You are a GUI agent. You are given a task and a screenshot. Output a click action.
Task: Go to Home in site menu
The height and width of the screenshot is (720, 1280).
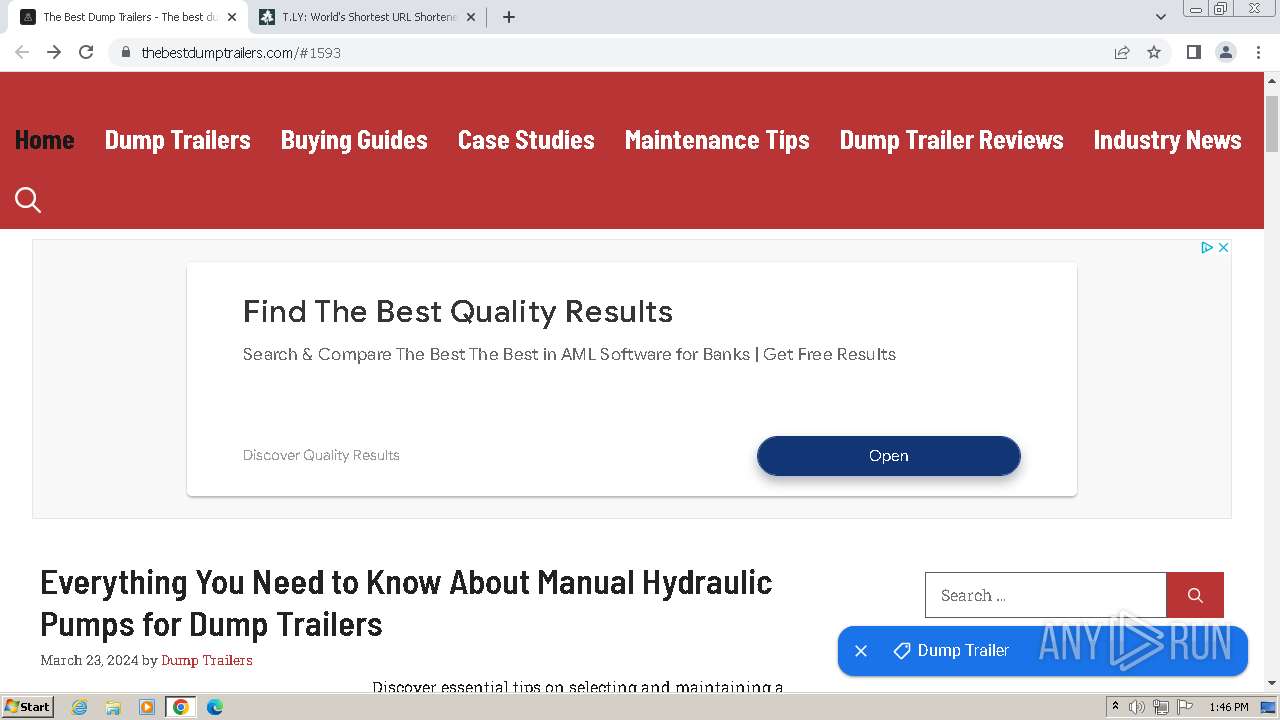pos(45,140)
